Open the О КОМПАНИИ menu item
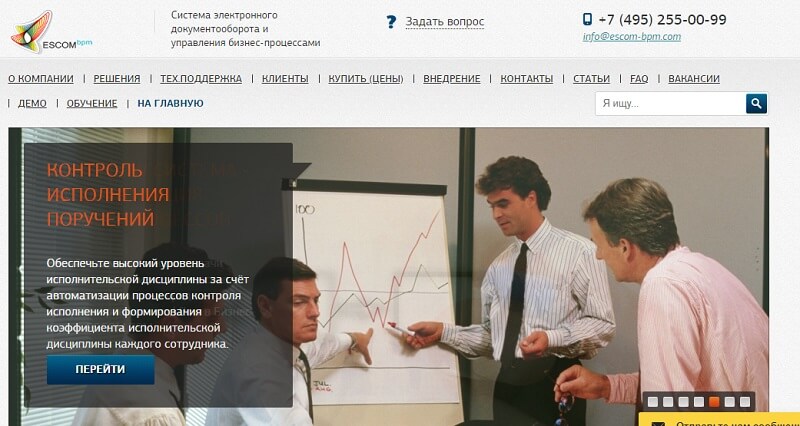This screenshot has height=426, width=800. point(41,79)
